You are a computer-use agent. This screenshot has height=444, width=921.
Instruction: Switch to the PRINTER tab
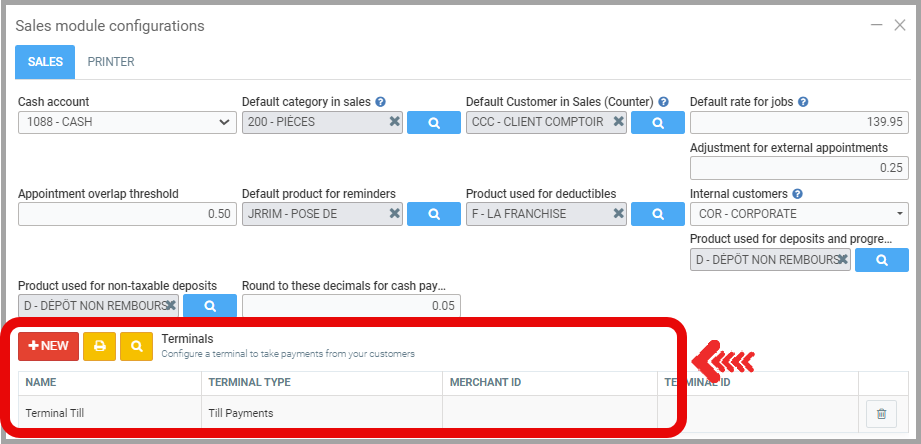(x=111, y=62)
